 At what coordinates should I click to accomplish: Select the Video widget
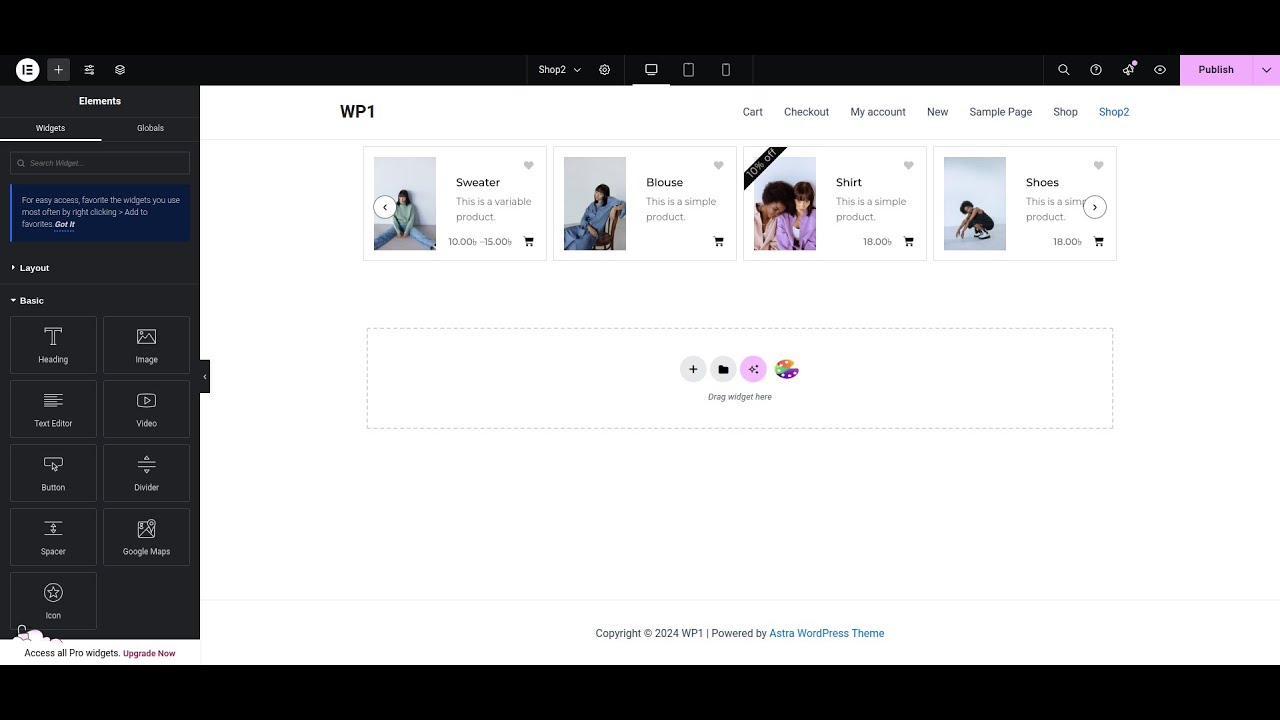point(146,409)
